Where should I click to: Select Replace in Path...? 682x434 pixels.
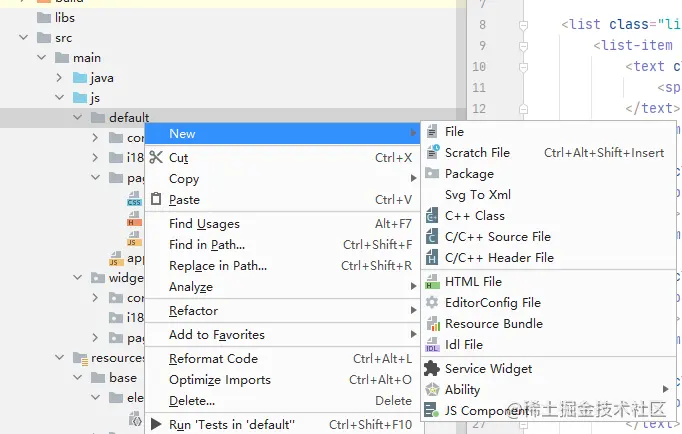tap(282, 265)
